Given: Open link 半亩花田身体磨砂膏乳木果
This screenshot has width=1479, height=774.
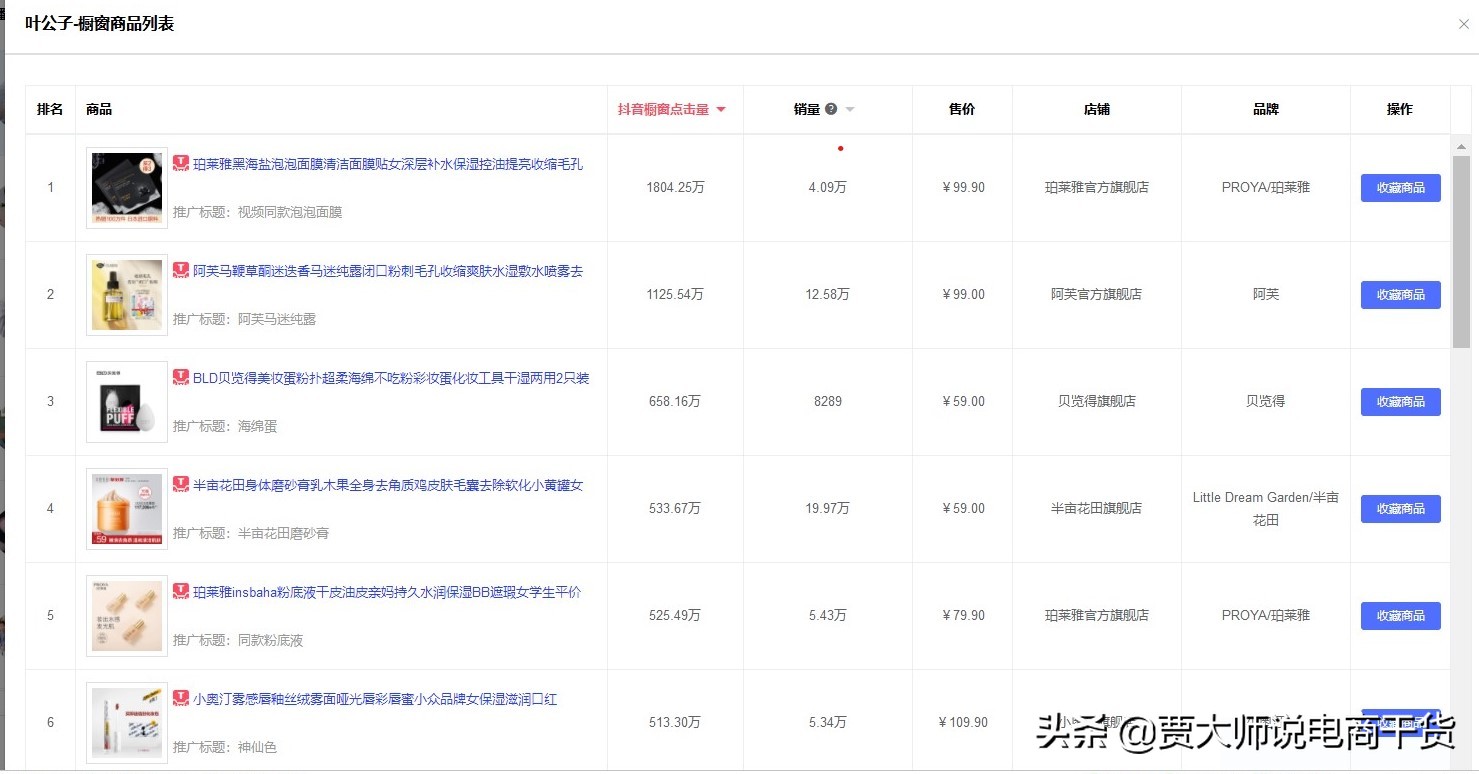Looking at the screenshot, I should [x=388, y=485].
